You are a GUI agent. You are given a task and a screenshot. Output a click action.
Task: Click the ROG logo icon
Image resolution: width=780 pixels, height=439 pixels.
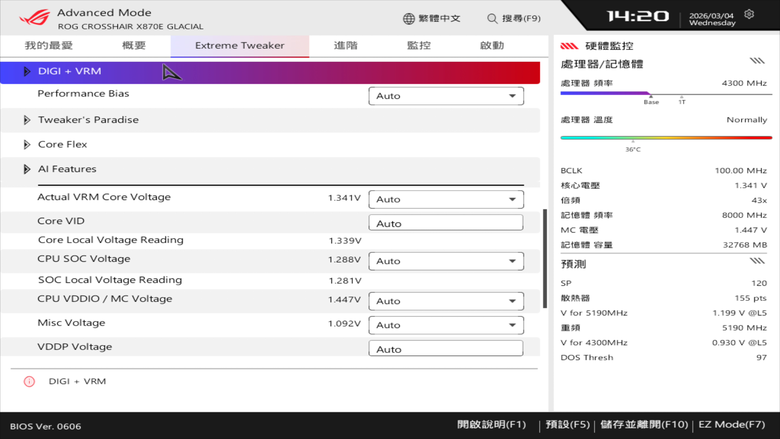pyautogui.click(x=35, y=18)
